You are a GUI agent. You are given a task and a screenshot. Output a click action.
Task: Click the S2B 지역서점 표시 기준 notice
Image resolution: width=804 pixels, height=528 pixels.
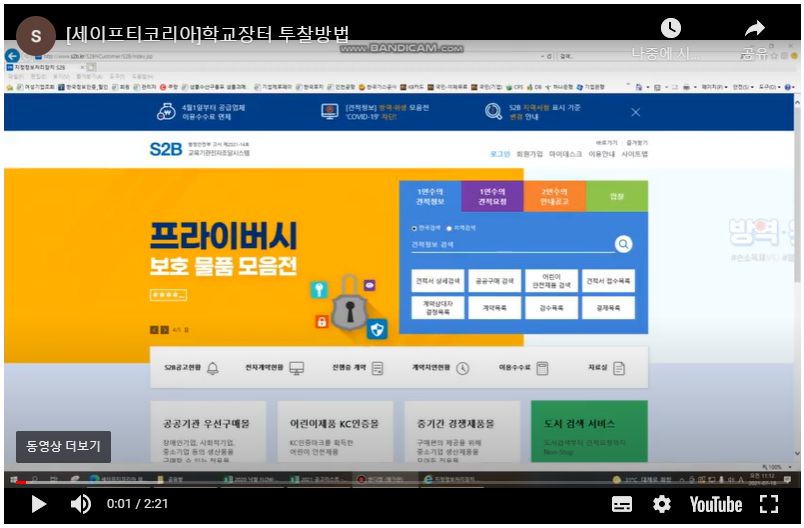(x=533, y=112)
